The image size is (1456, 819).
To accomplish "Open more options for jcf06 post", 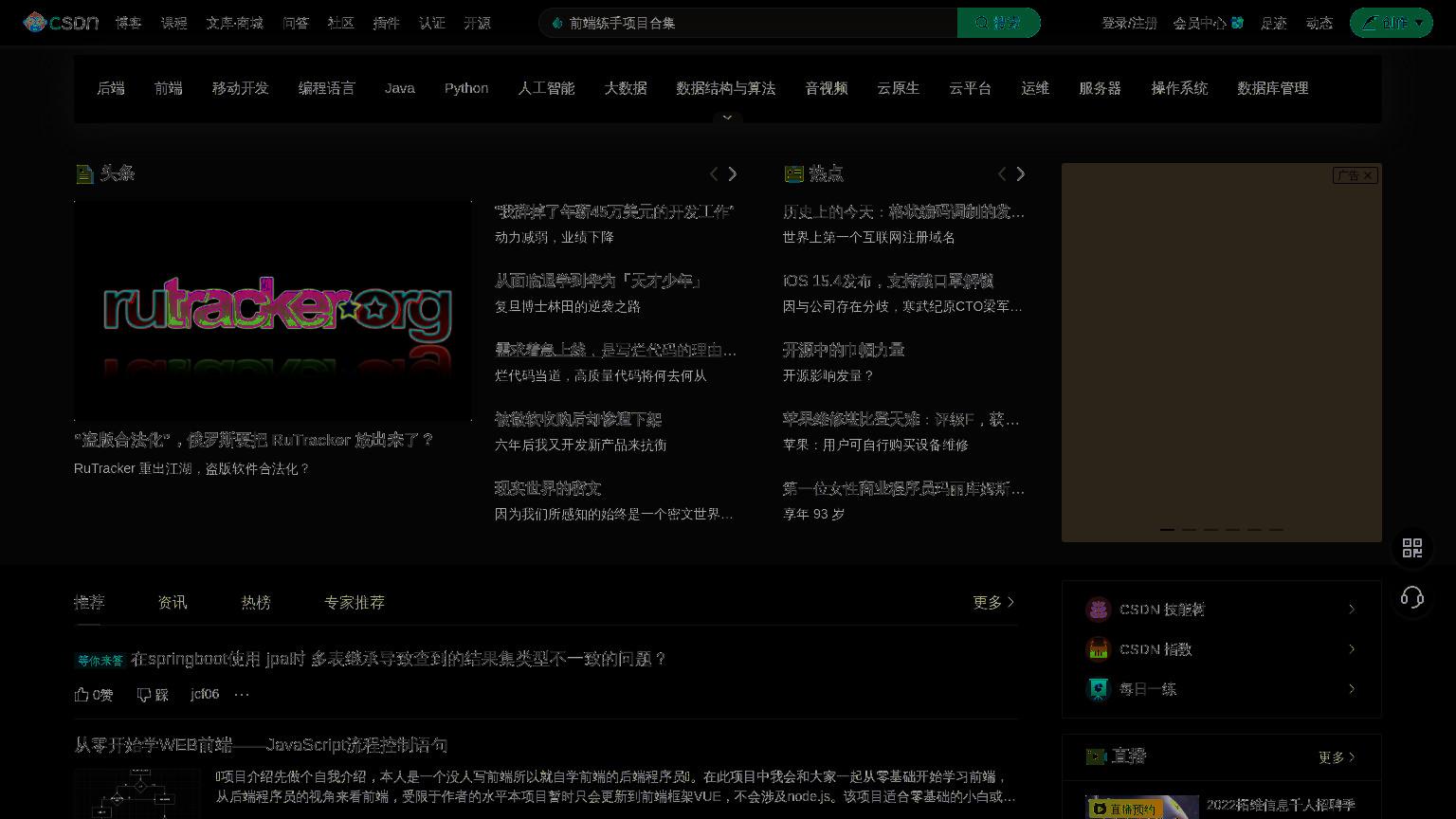I will (242, 695).
